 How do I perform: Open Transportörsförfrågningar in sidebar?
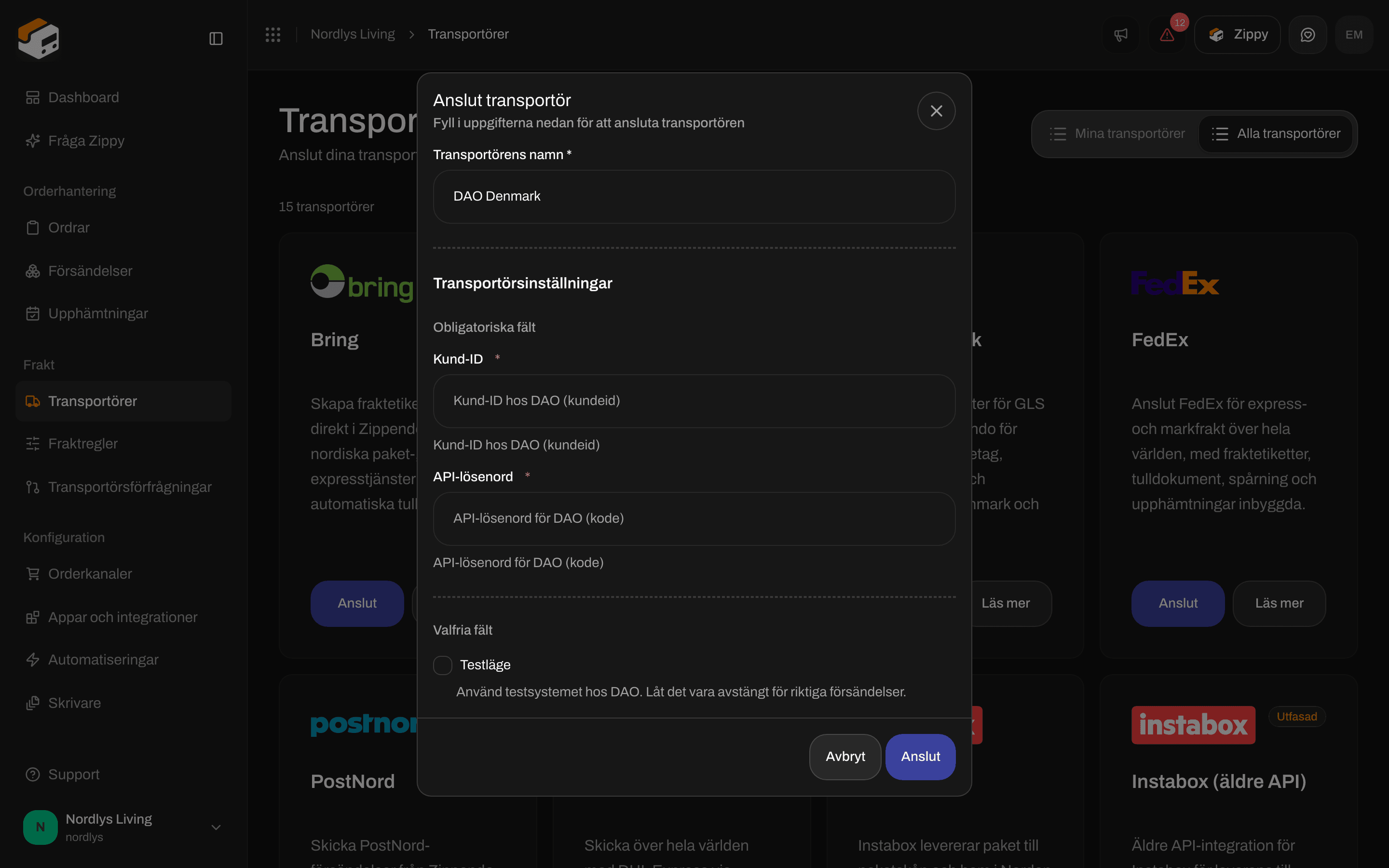point(123,487)
